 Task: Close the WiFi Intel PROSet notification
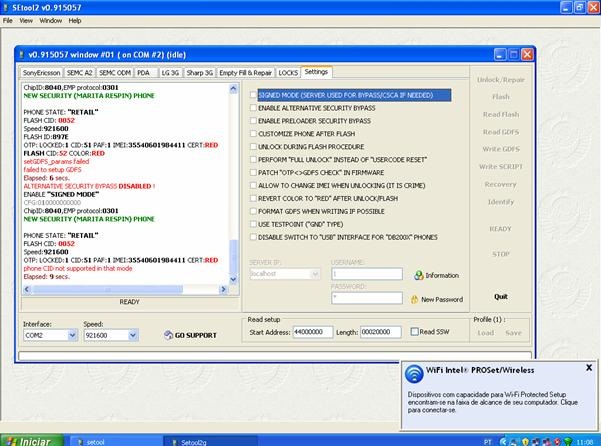click(x=589, y=367)
